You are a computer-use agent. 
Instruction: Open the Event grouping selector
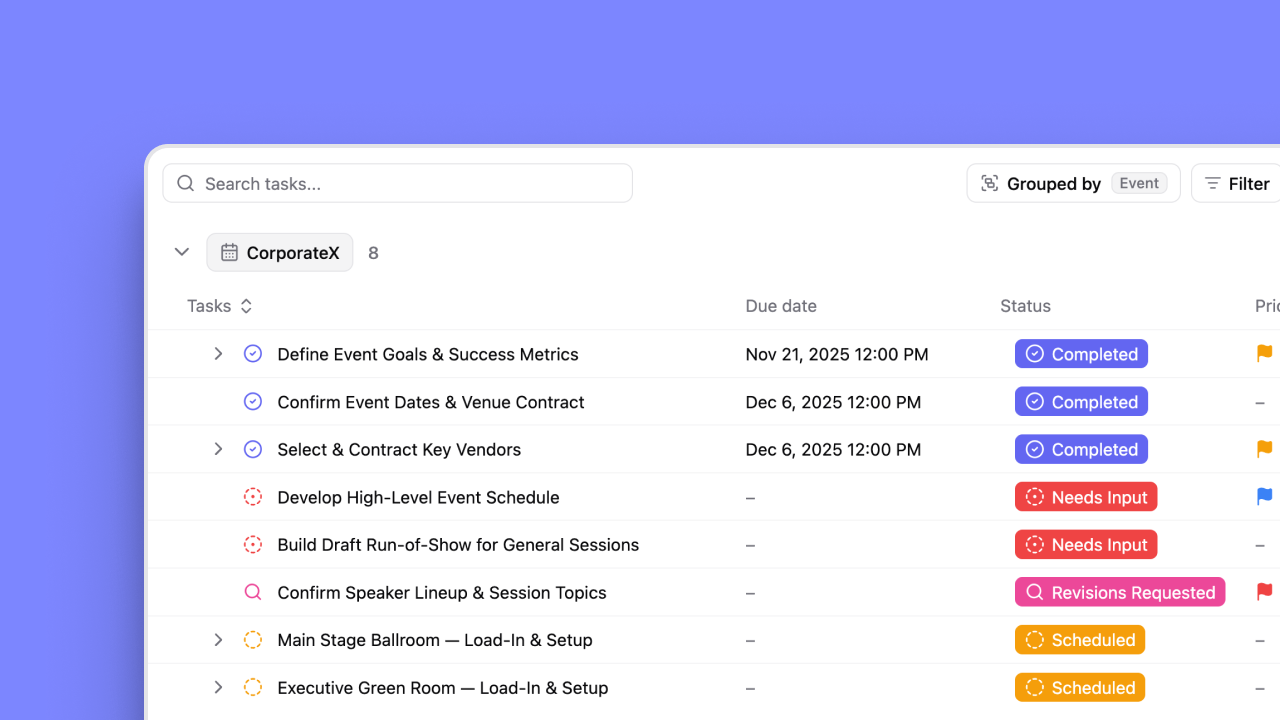1138,183
